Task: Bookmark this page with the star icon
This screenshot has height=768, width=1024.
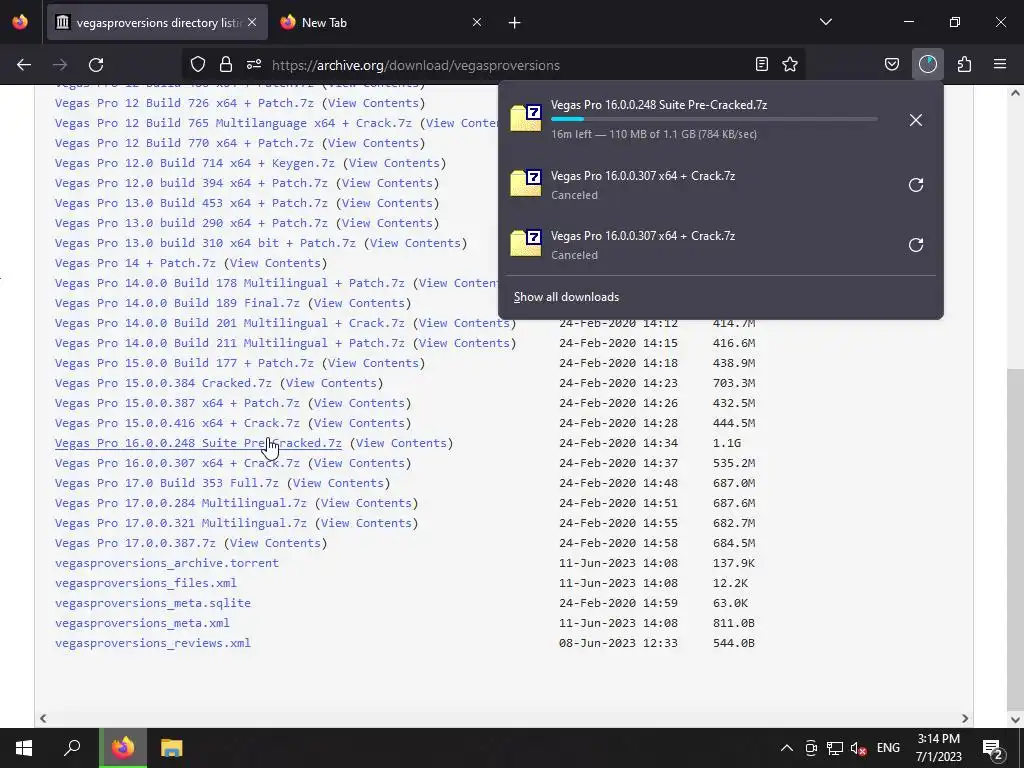Action: (x=790, y=65)
